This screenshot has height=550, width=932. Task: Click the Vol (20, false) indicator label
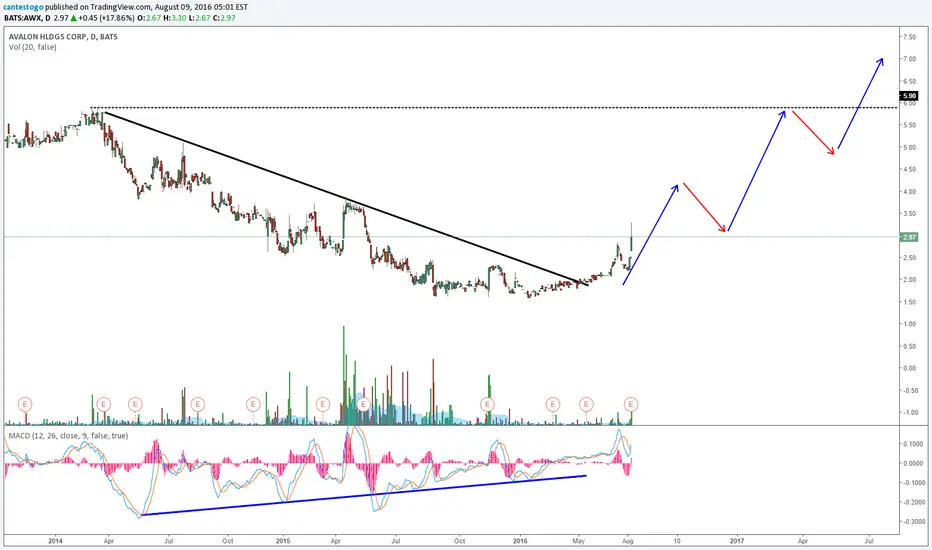point(33,47)
